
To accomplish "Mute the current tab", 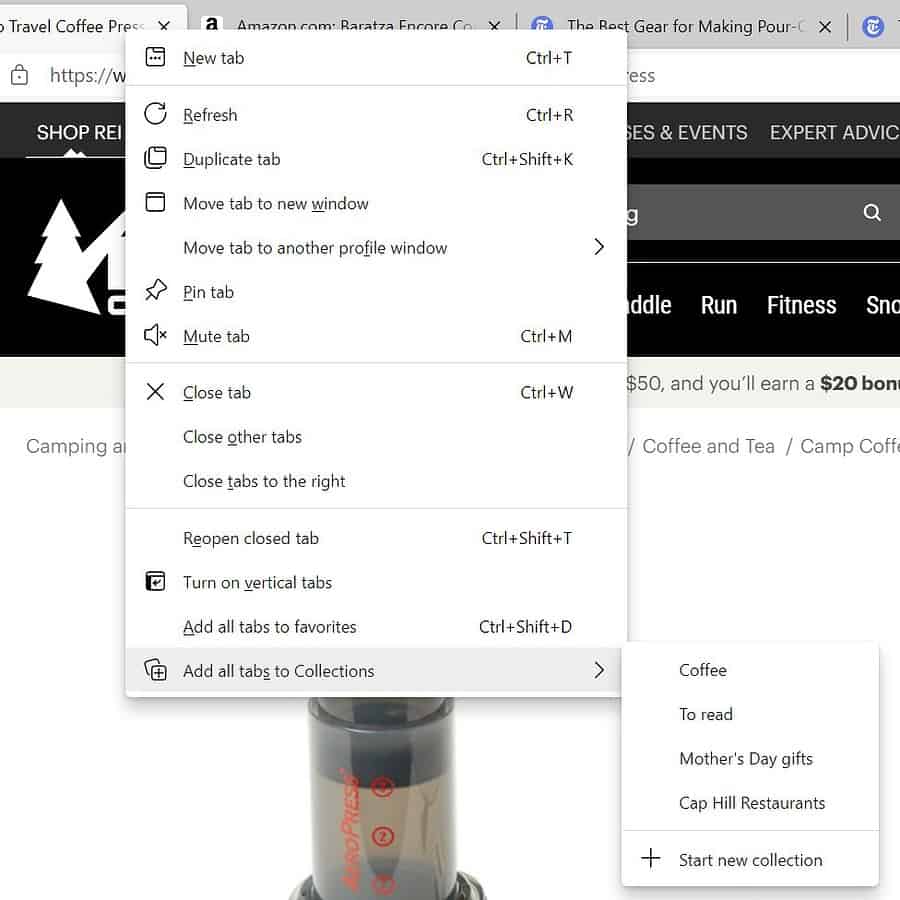I will coord(216,336).
